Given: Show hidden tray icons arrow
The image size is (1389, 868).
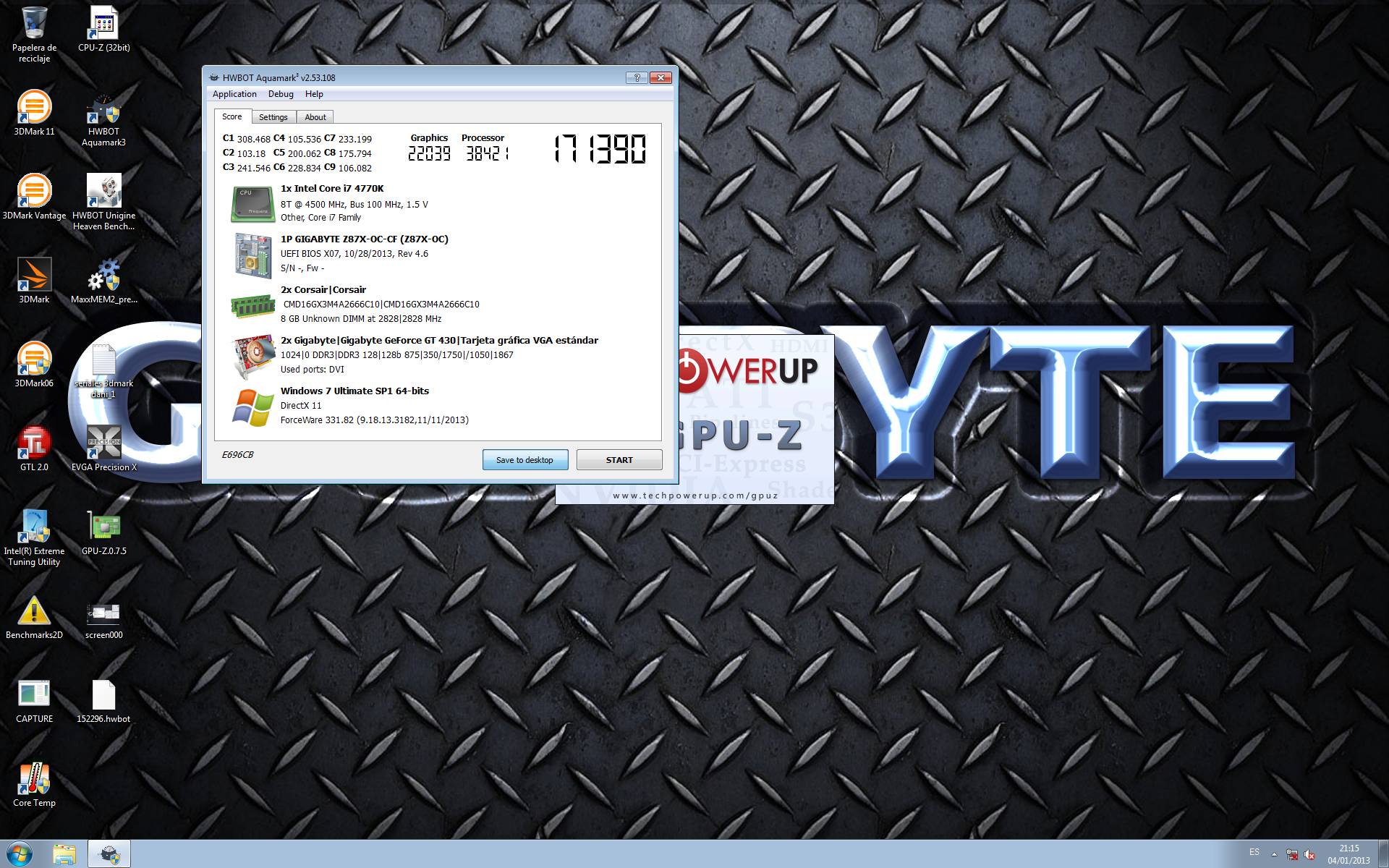Looking at the screenshot, I should tap(1274, 854).
